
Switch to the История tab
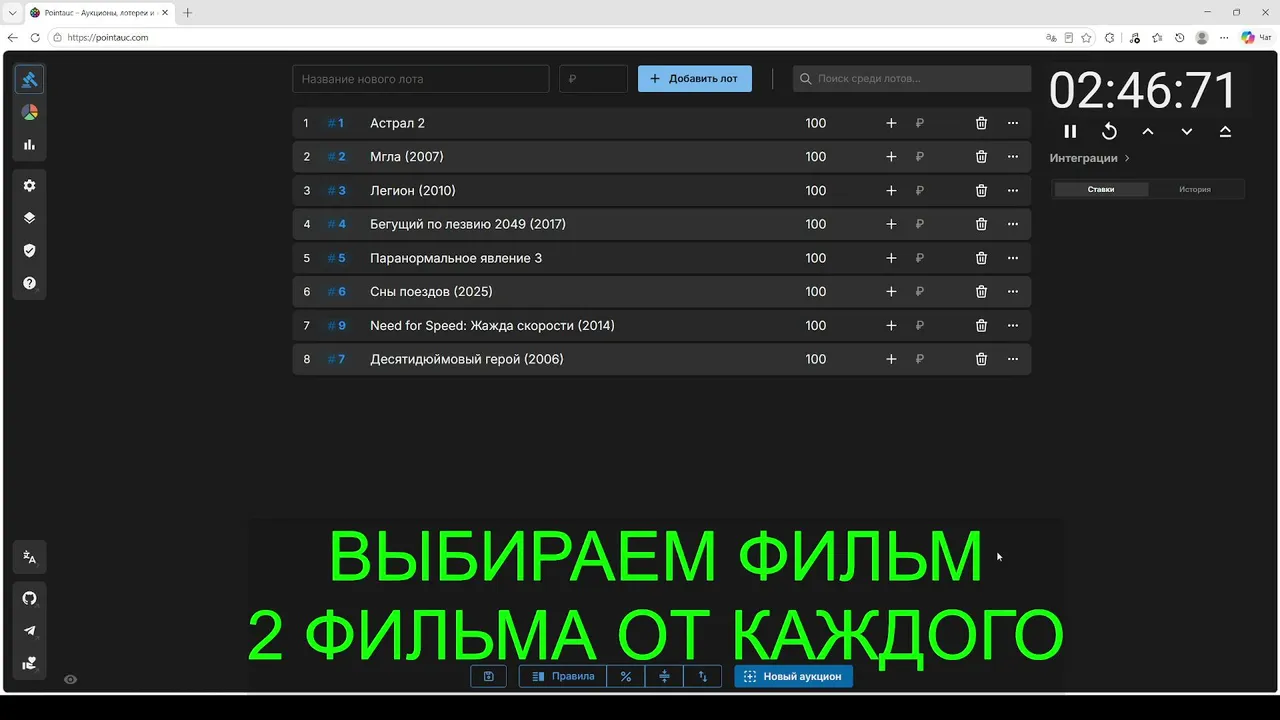(1195, 189)
